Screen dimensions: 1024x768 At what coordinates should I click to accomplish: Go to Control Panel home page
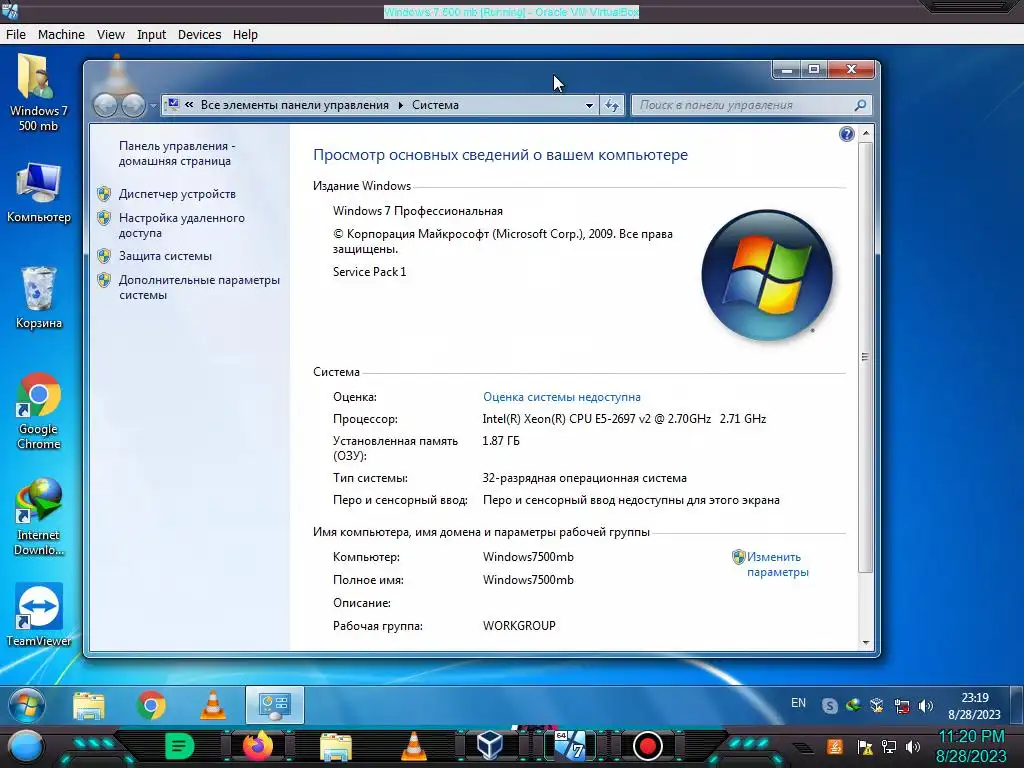tap(177, 153)
